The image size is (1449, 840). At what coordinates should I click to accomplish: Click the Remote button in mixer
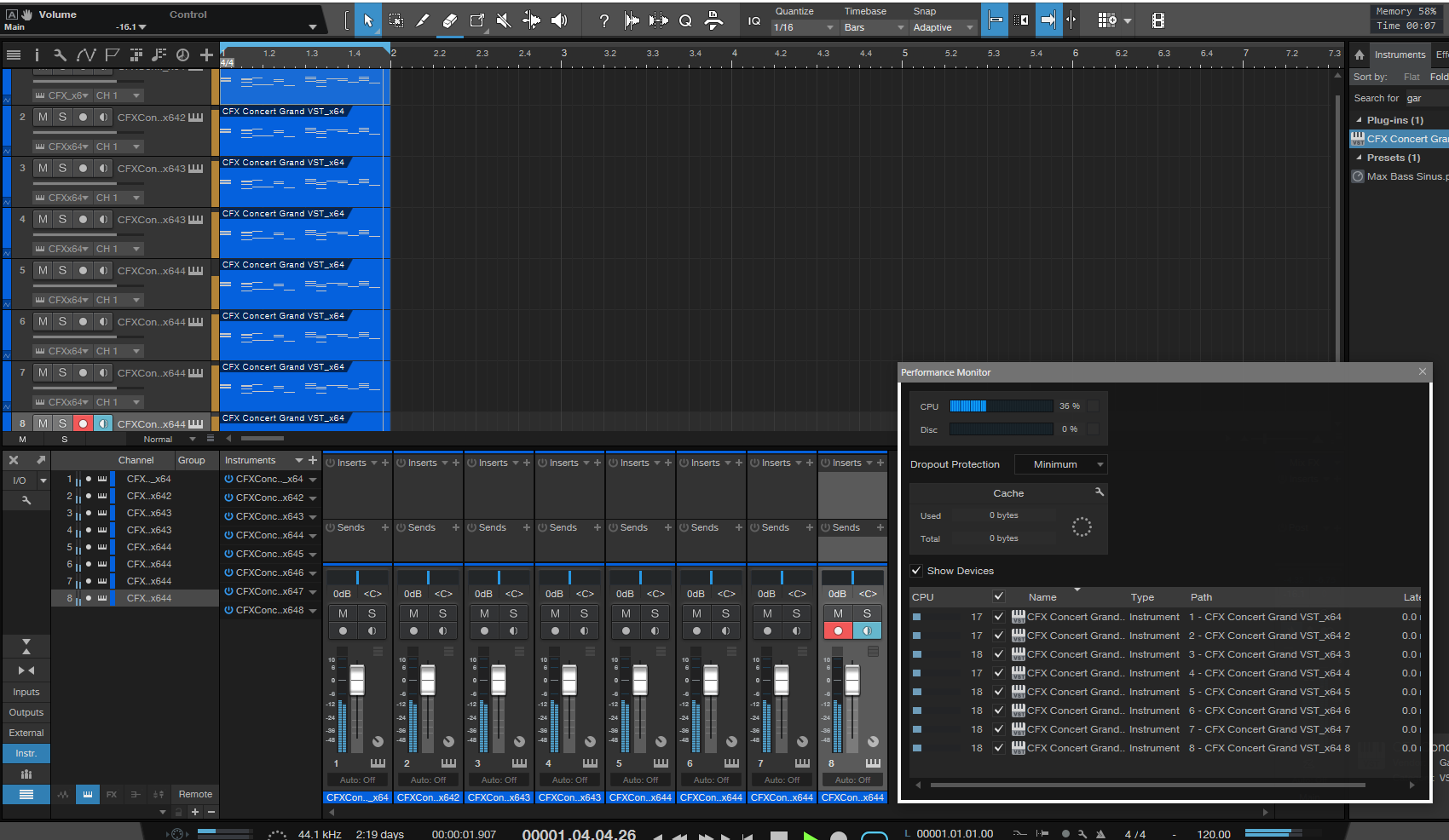pyautogui.click(x=195, y=794)
